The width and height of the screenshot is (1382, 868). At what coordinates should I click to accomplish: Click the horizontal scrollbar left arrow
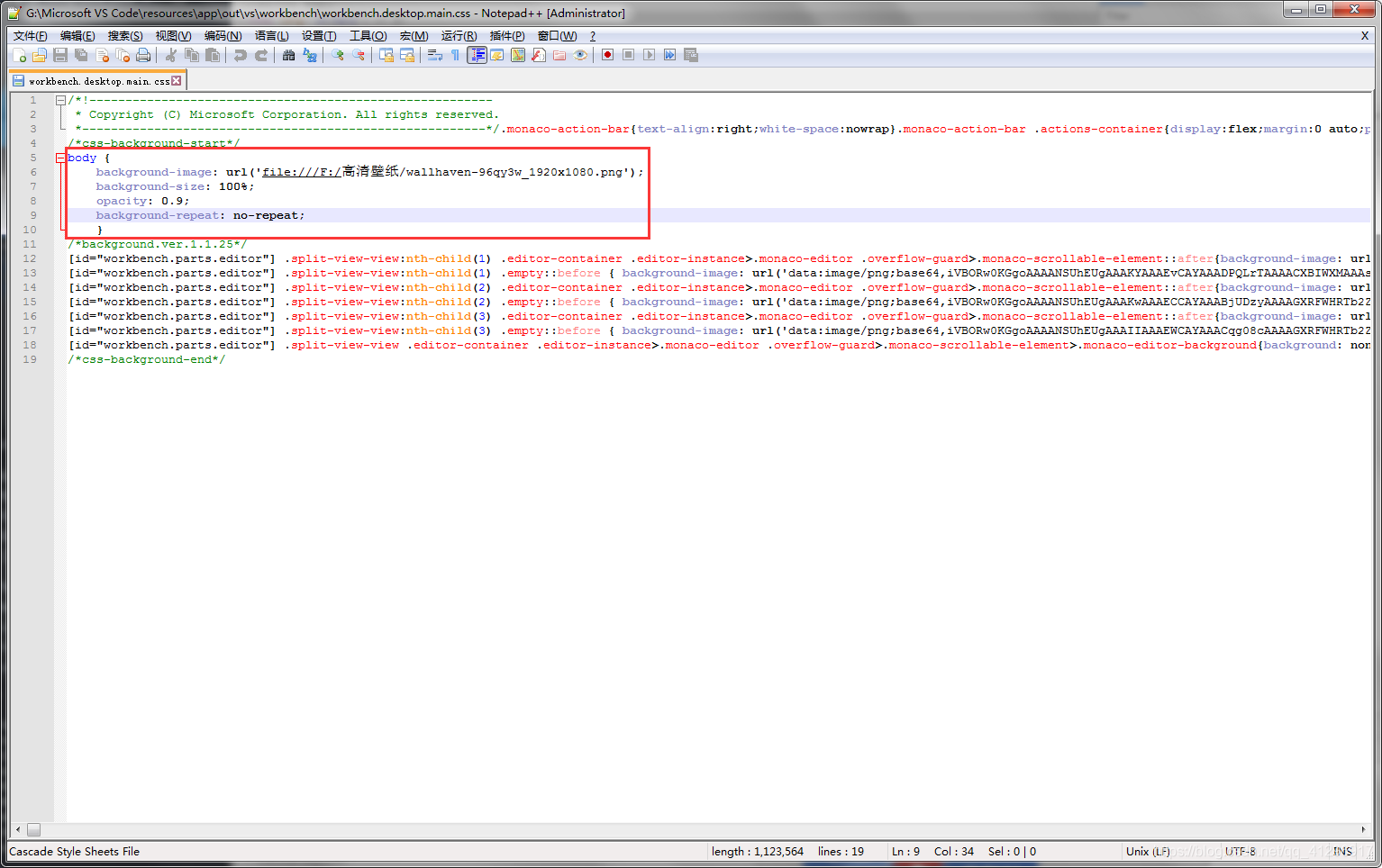[x=18, y=829]
